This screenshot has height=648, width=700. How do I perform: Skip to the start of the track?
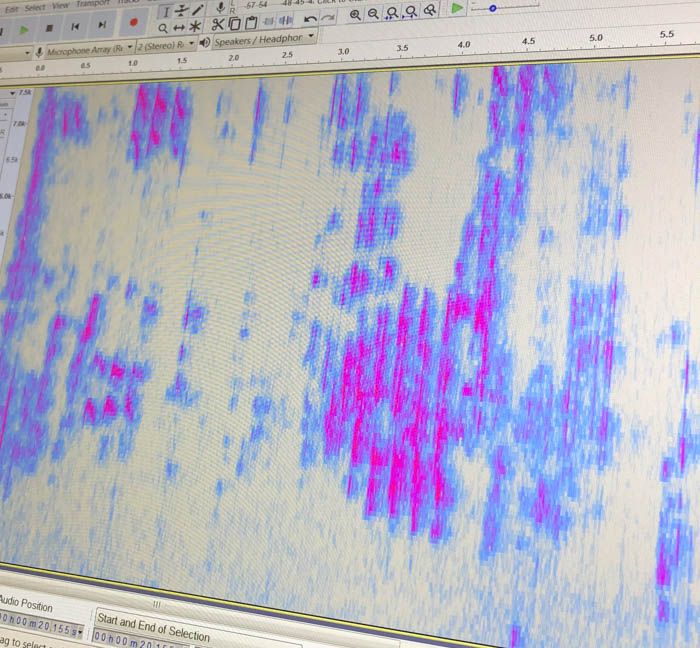coord(75,27)
